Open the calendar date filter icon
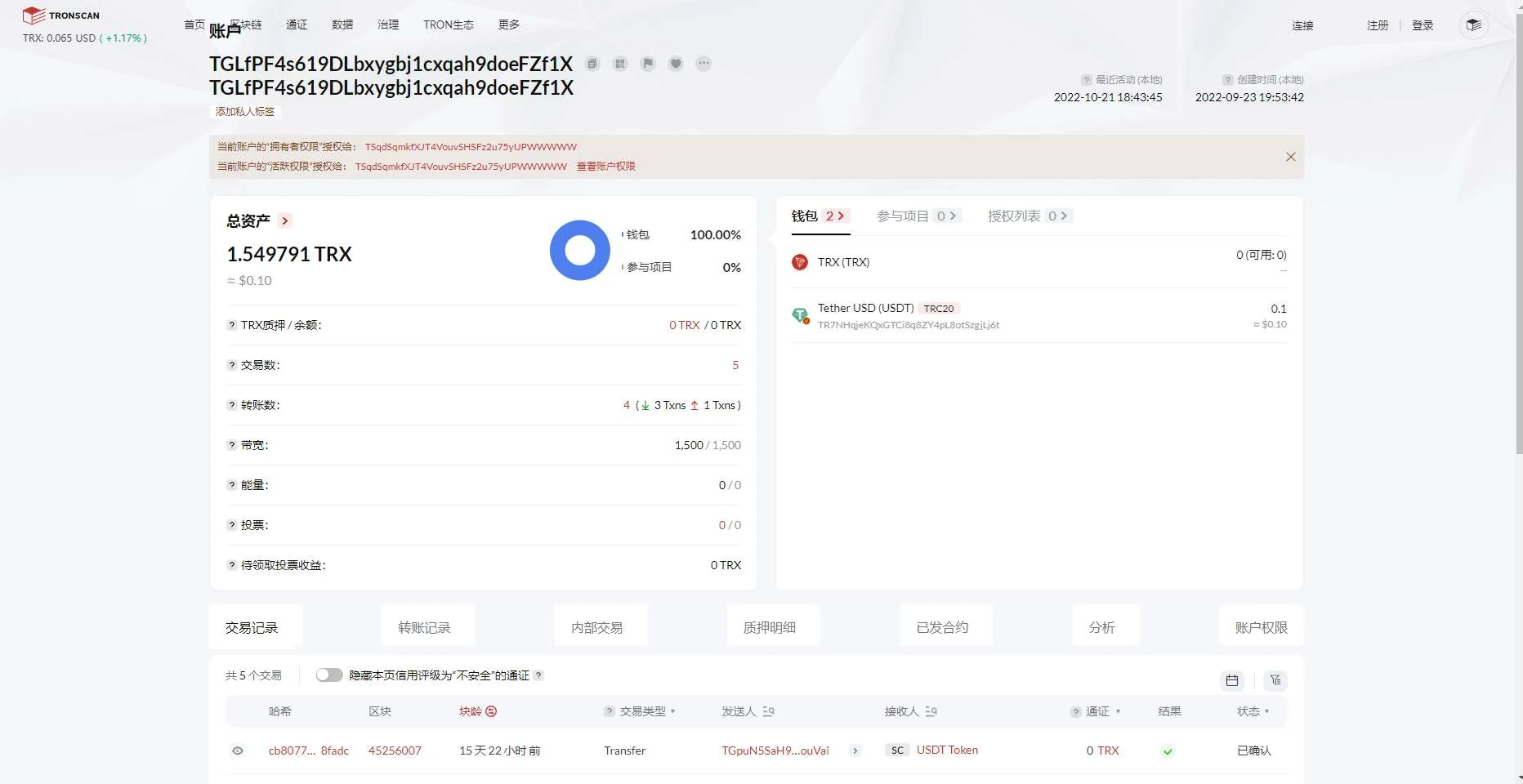 point(1232,680)
